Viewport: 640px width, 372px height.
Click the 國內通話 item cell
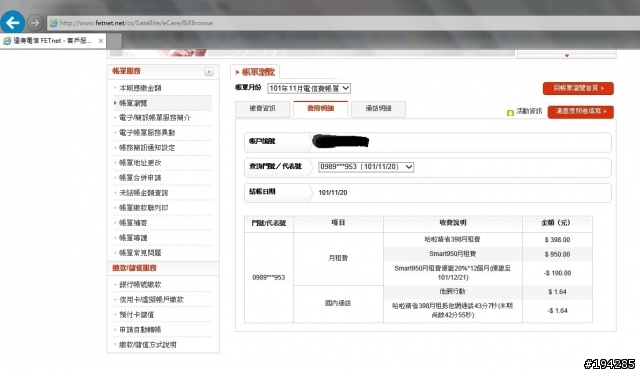(x=338, y=303)
